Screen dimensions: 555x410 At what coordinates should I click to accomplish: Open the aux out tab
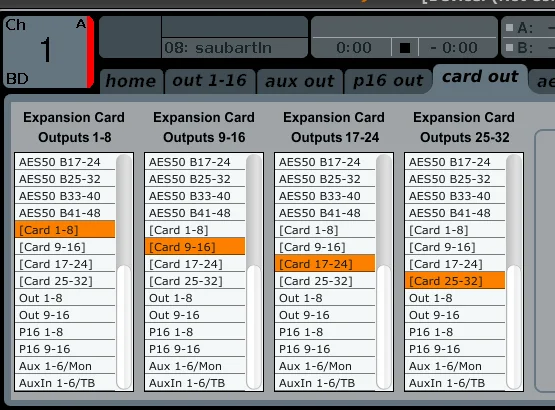point(300,81)
